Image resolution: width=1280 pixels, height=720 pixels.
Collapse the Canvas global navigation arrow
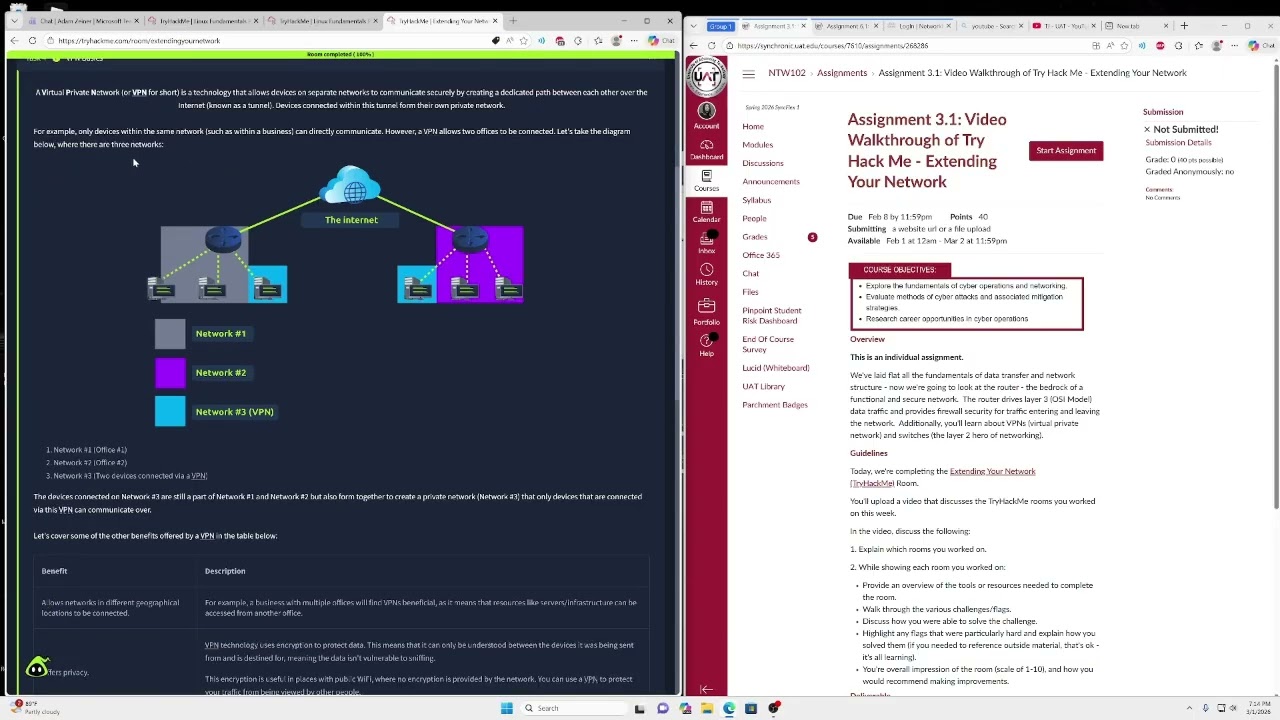pos(706,689)
